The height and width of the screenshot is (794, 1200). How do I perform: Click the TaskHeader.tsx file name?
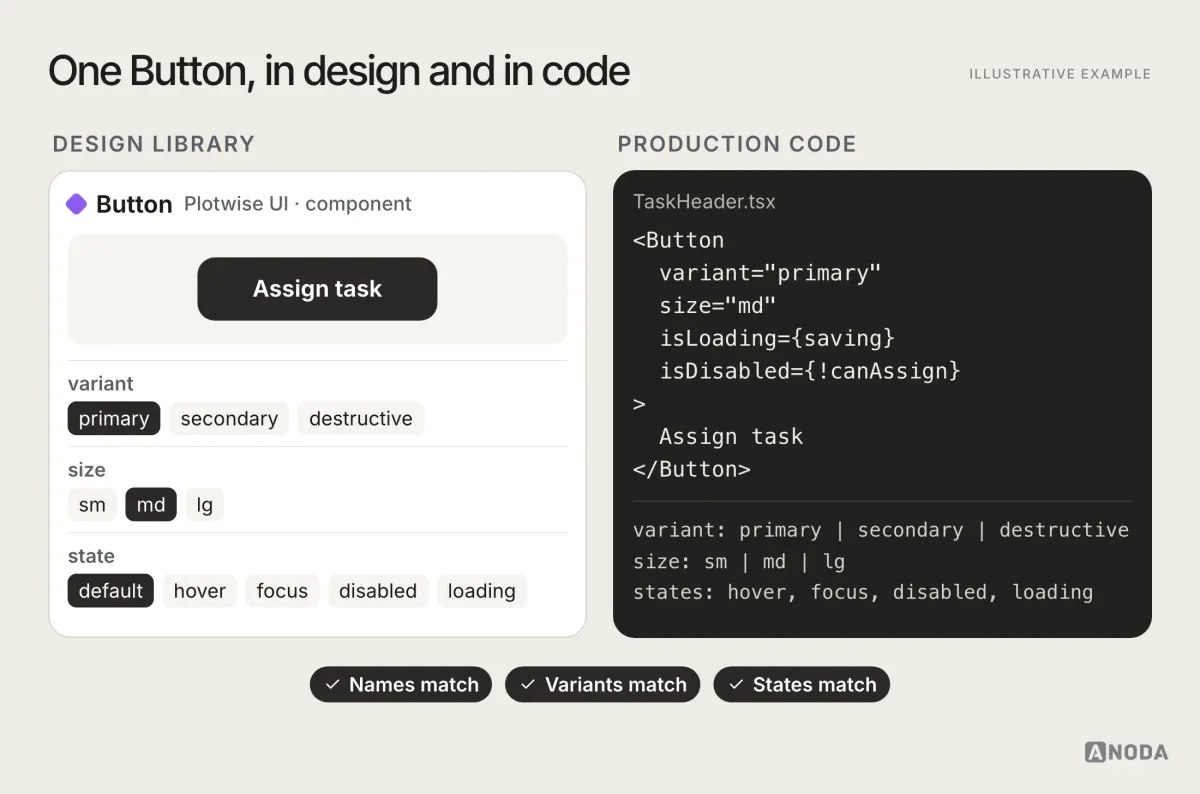(x=704, y=202)
